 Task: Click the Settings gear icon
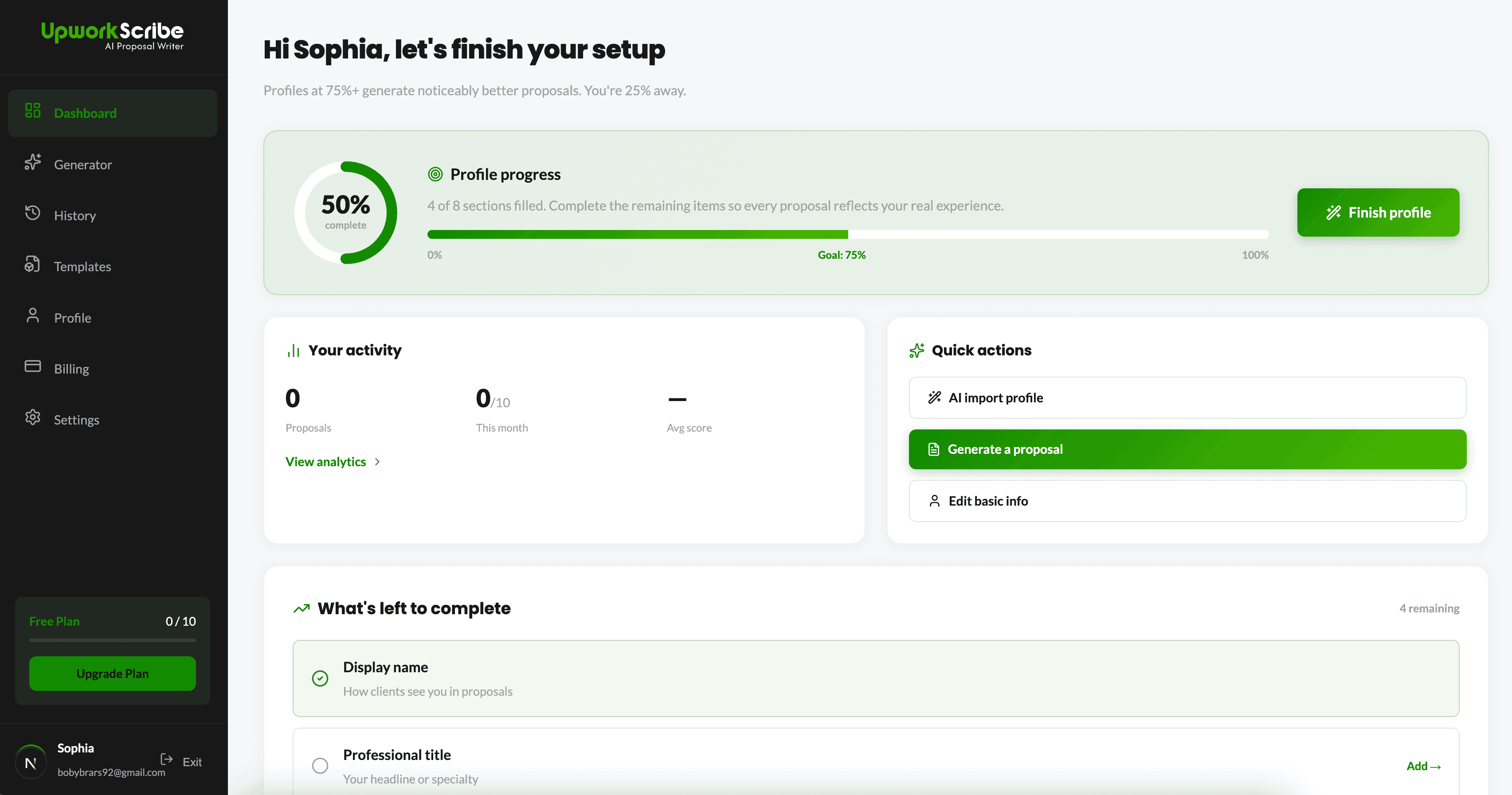33,417
